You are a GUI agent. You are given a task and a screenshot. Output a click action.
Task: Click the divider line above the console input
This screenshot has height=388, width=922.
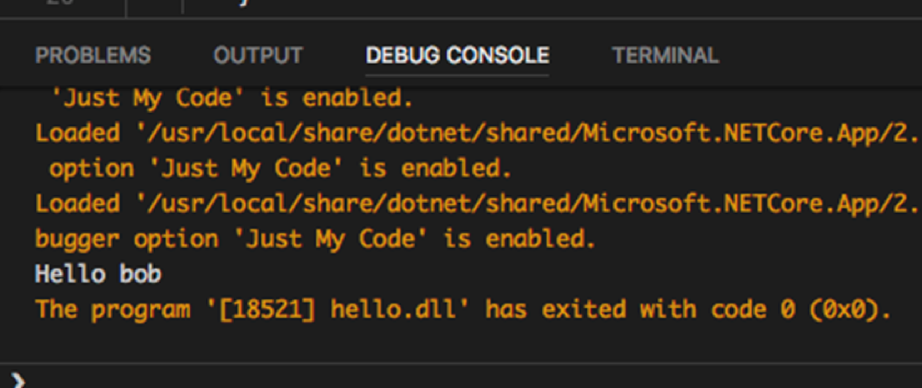[461, 364]
